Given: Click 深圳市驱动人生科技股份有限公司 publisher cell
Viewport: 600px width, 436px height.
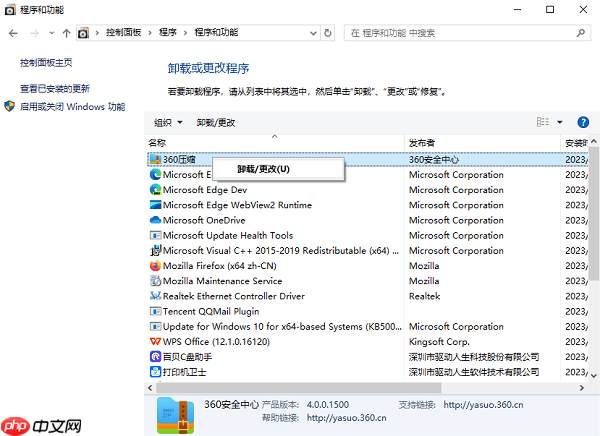Looking at the screenshot, I should 474,357.
